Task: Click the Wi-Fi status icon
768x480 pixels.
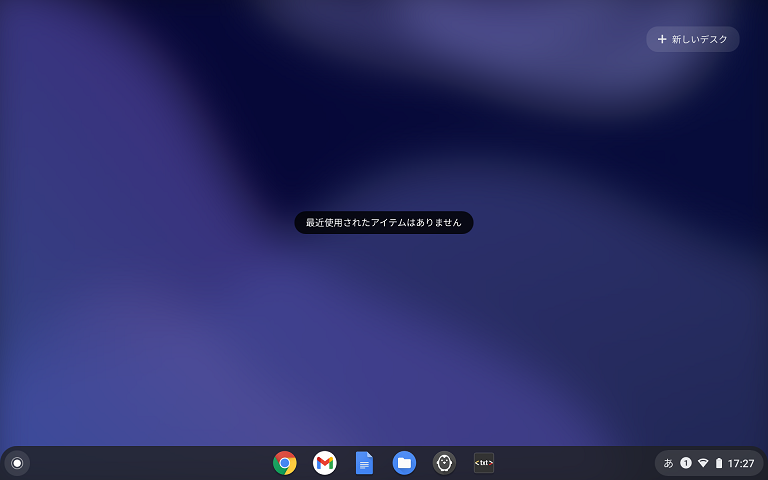Action: pyautogui.click(x=703, y=463)
